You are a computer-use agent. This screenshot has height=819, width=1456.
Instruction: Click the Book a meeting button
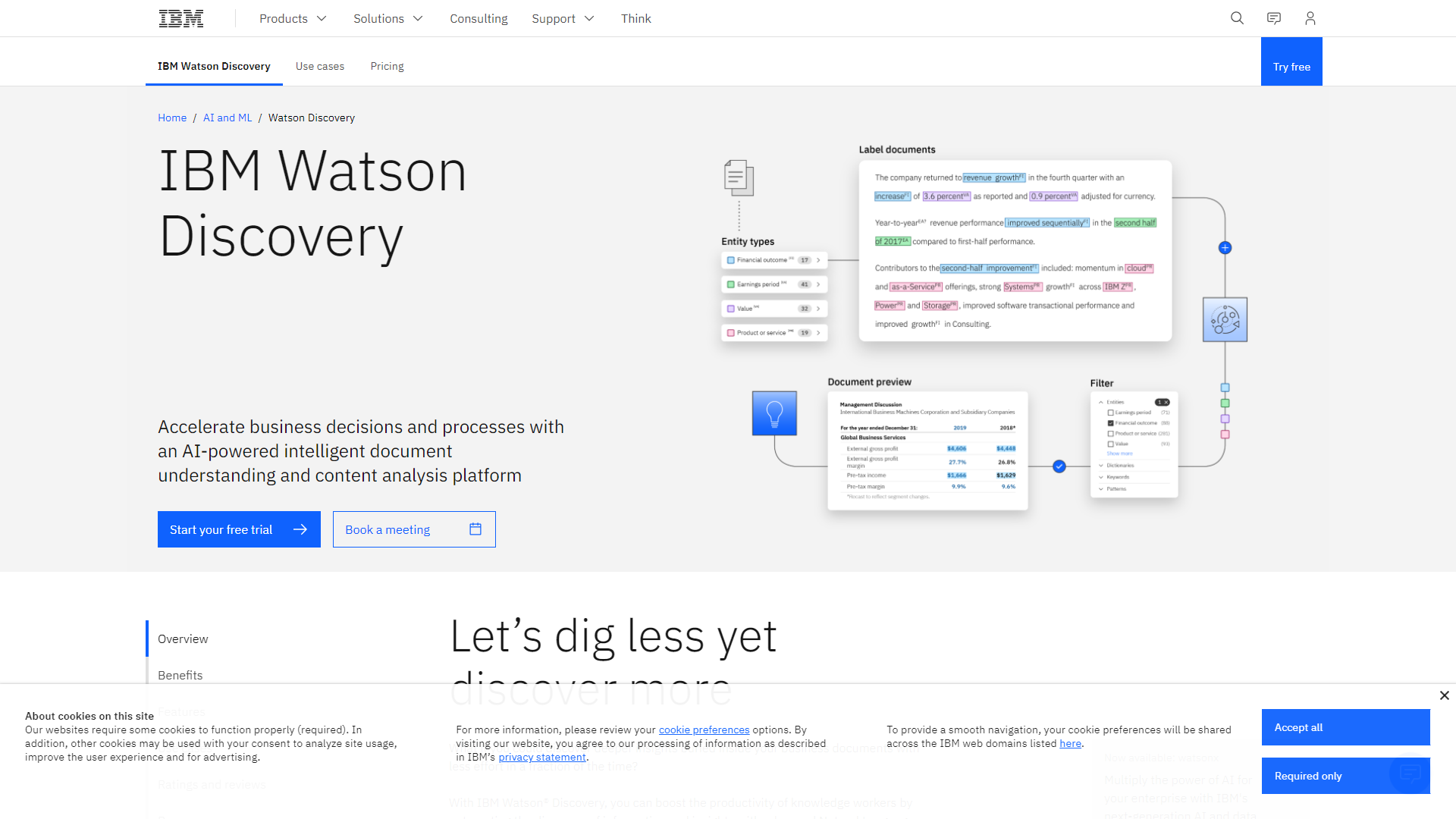[414, 529]
